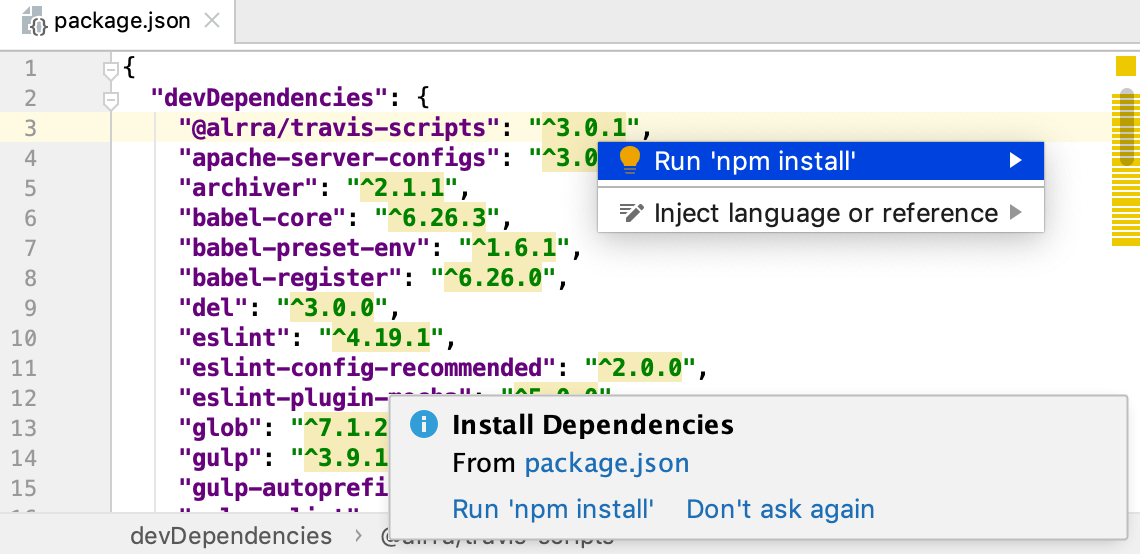The height and width of the screenshot is (554, 1140).
Task: Click the Don't ask again link
Action: coord(780,509)
